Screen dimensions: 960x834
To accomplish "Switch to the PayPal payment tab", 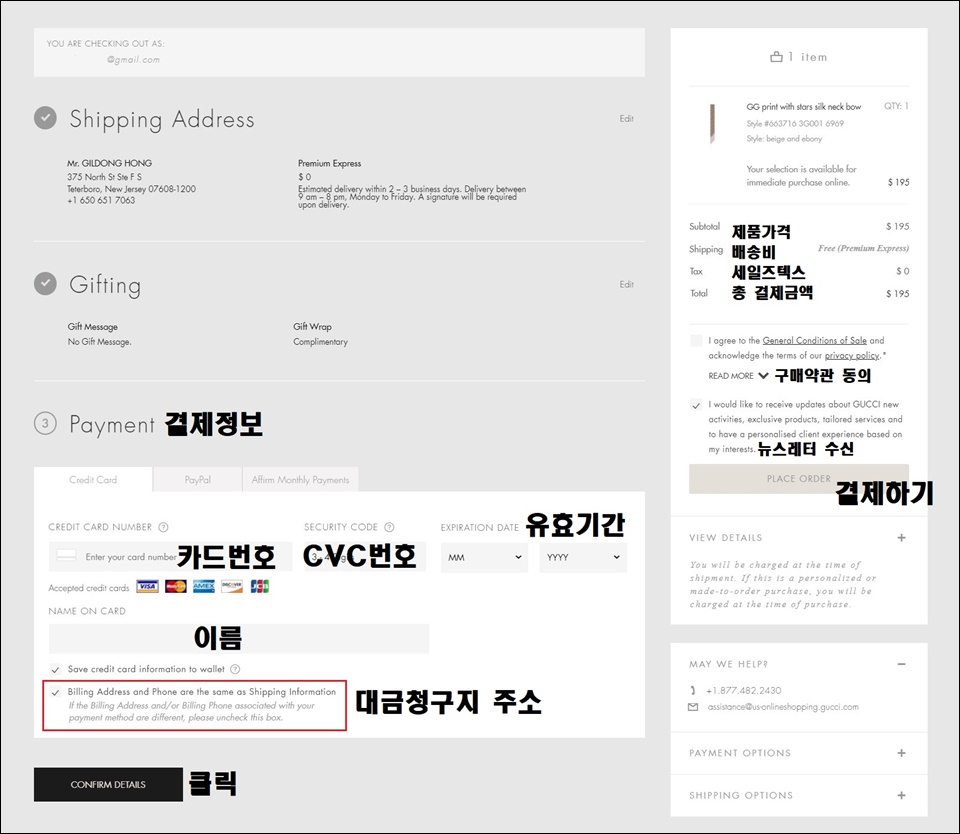I will pos(198,479).
